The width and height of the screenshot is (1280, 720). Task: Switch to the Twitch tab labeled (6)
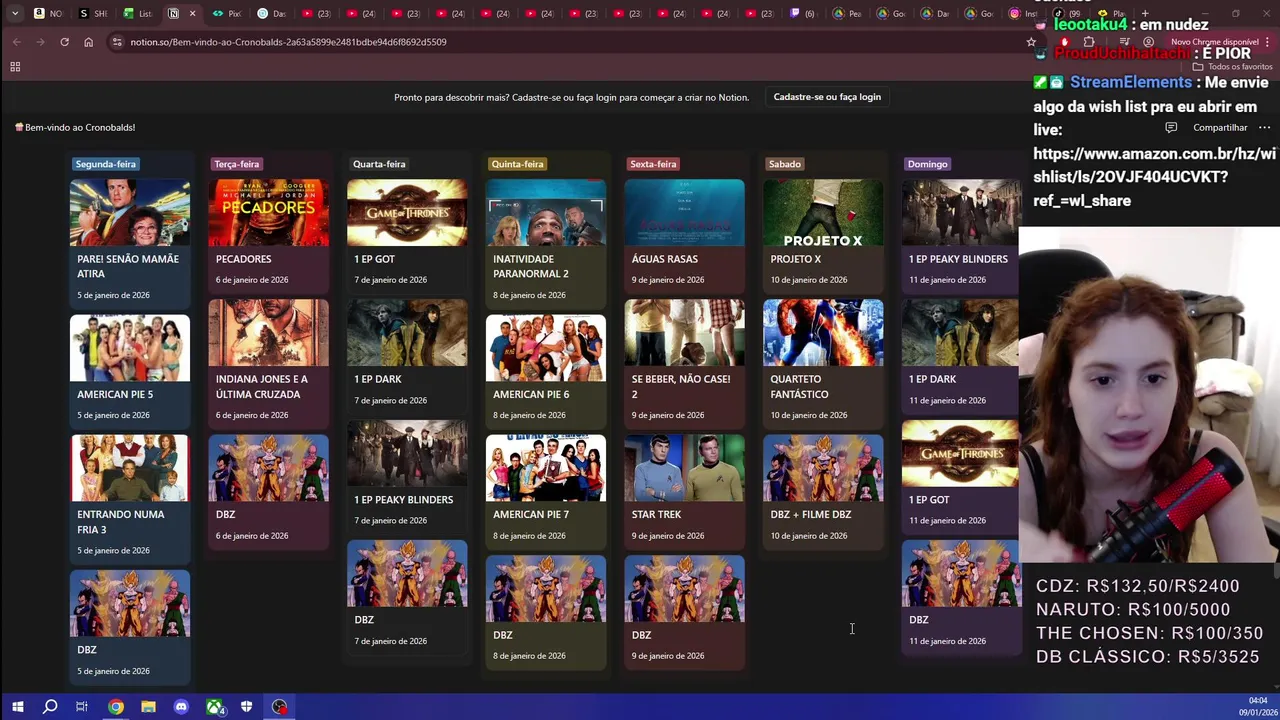(x=802, y=14)
